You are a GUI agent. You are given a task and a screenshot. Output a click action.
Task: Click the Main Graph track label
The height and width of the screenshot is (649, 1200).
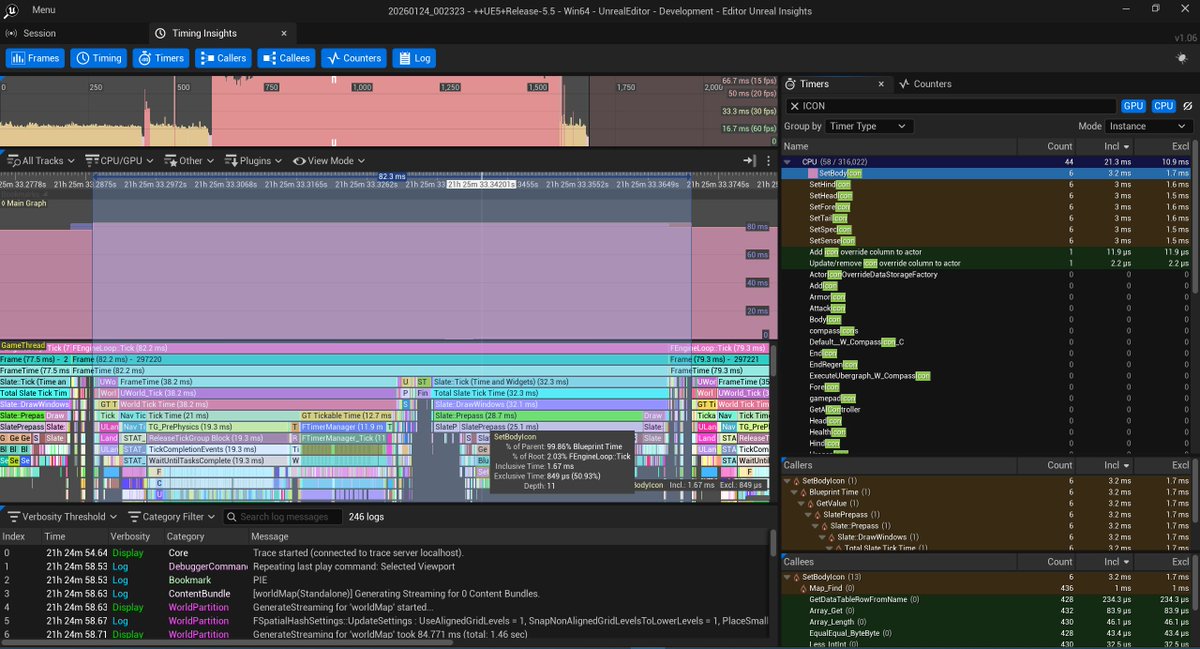pyautogui.click(x=25, y=203)
